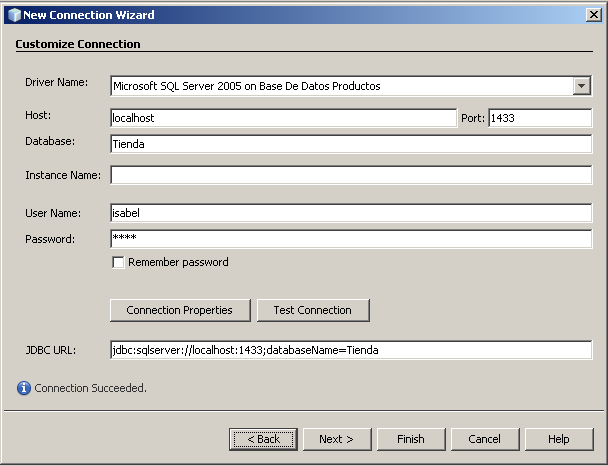The height and width of the screenshot is (466, 608).
Task: Enable the Remember password checkbox
Action: click(118, 262)
